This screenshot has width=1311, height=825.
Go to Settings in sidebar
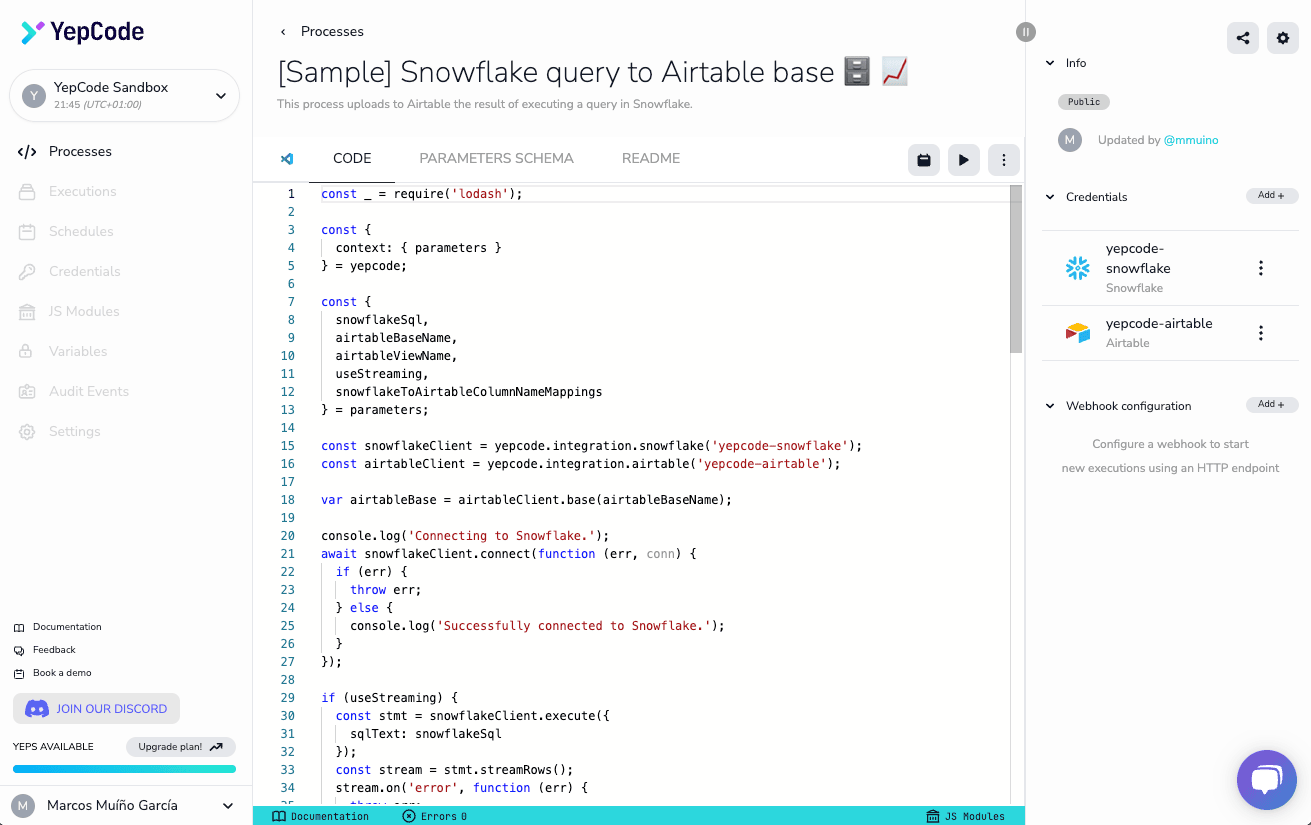click(x=75, y=432)
